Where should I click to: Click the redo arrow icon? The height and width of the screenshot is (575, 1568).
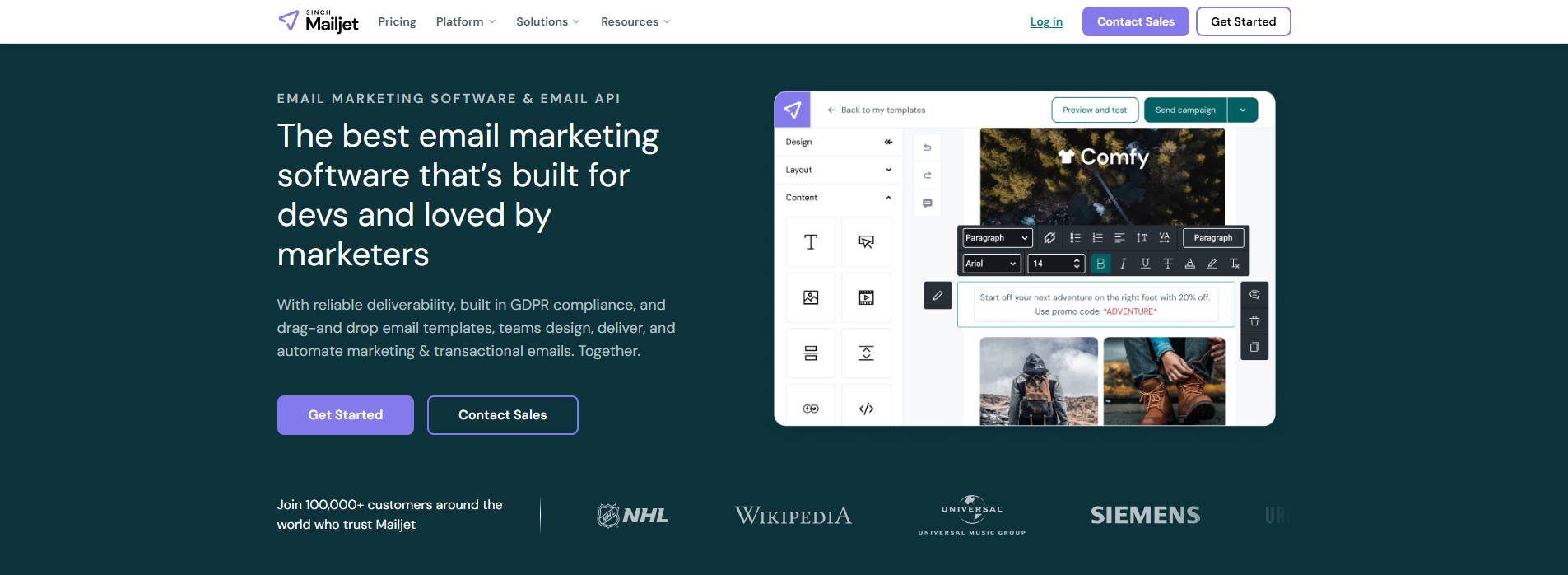point(928,175)
